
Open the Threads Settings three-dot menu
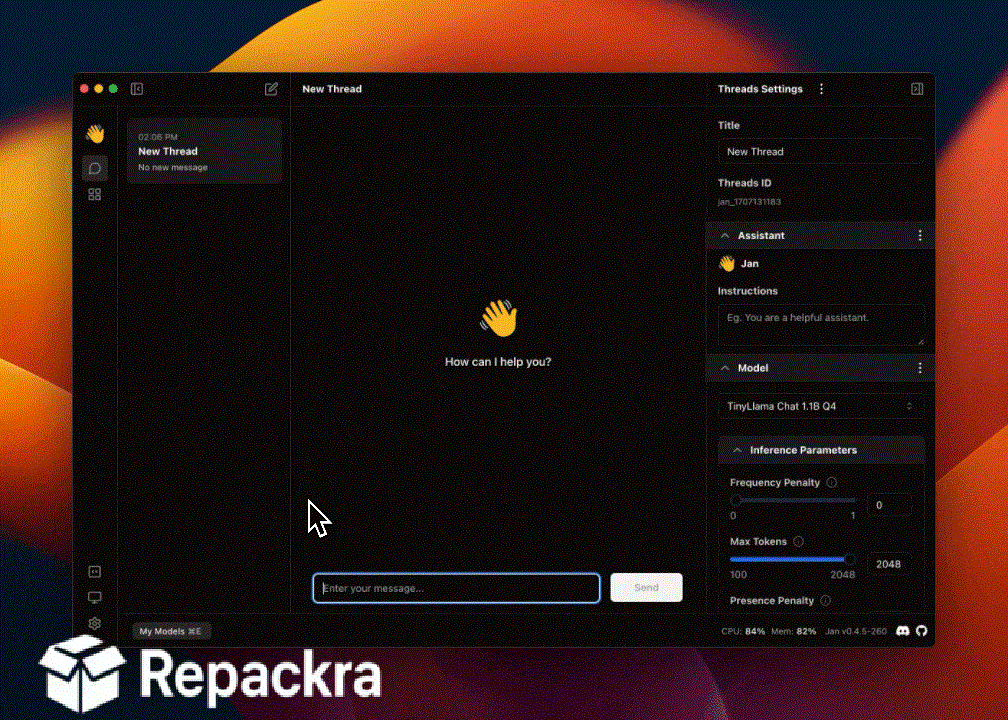pyautogui.click(x=821, y=89)
